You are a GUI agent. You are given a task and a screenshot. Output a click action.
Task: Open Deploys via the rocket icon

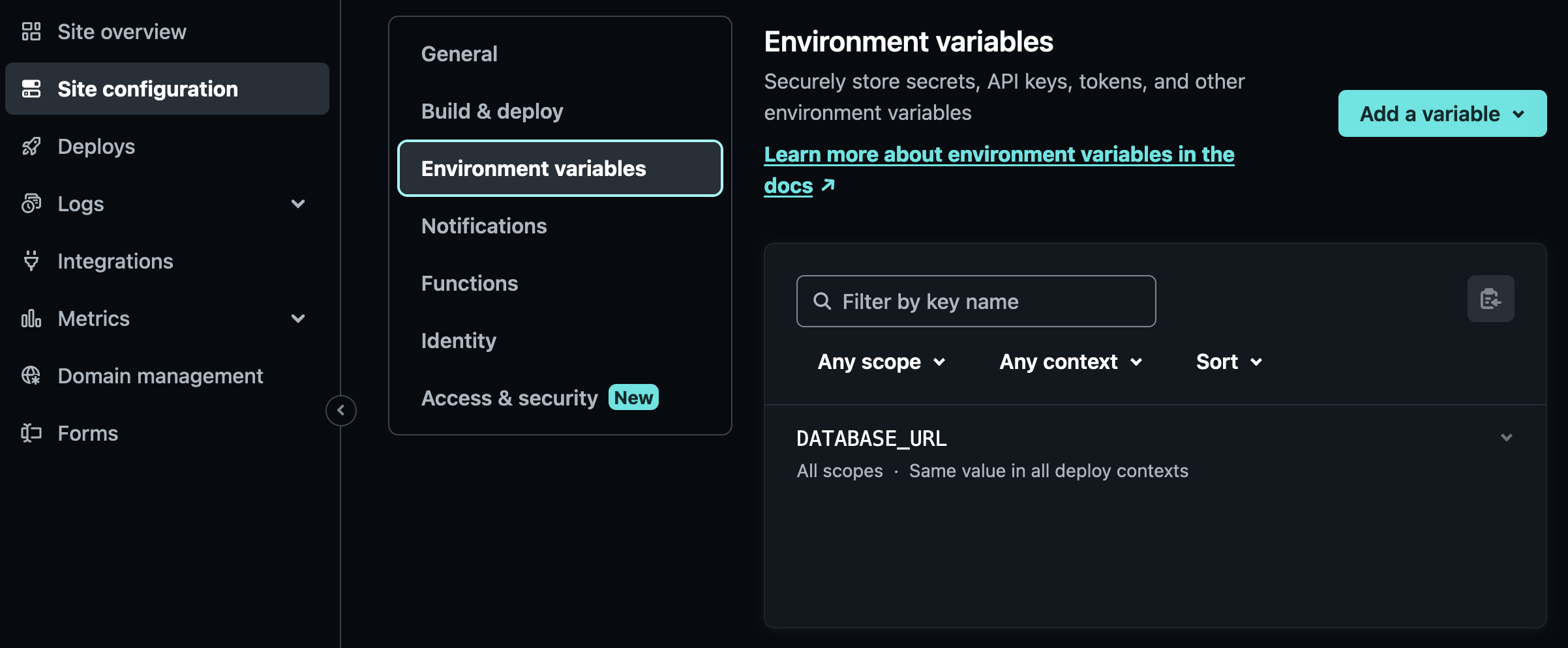(x=31, y=146)
